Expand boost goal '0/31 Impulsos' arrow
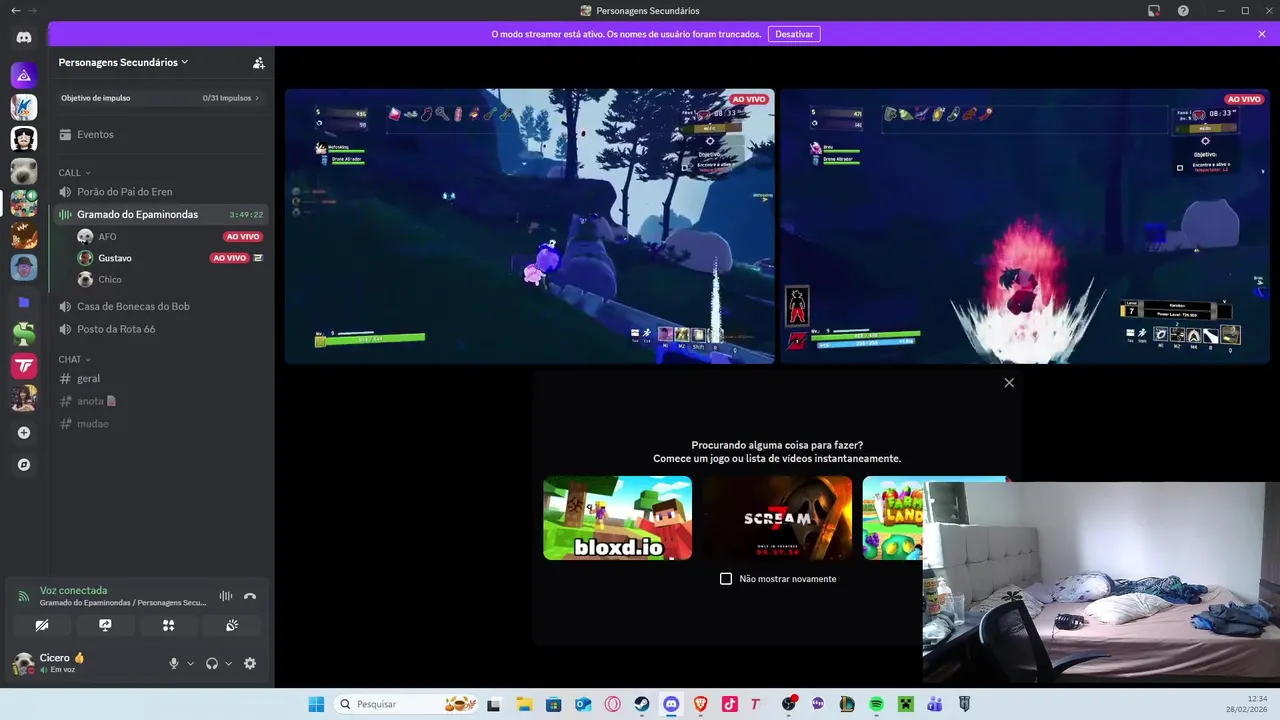The image size is (1280, 720). [x=257, y=98]
